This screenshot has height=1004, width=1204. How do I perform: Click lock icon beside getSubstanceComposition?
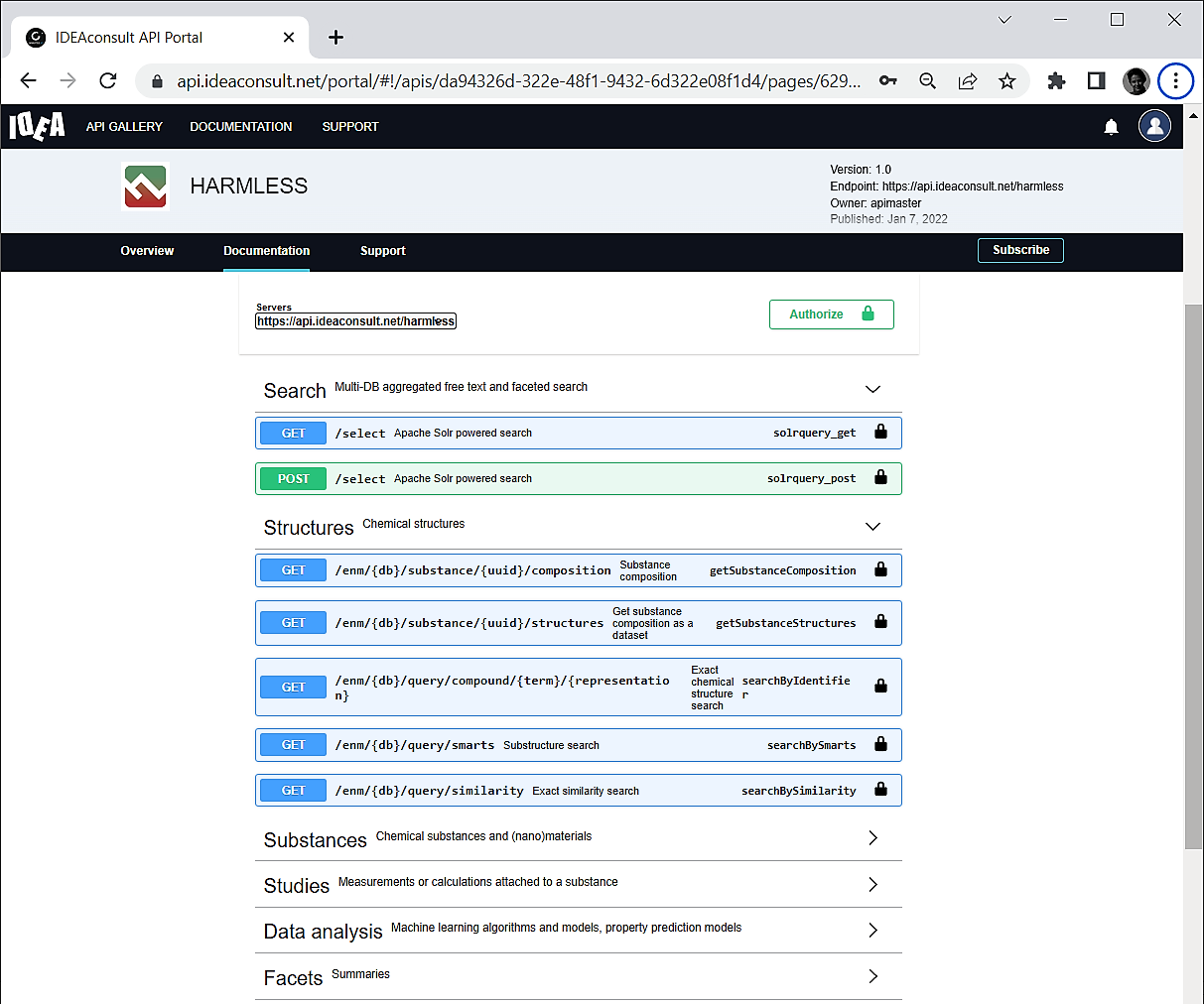(880, 570)
